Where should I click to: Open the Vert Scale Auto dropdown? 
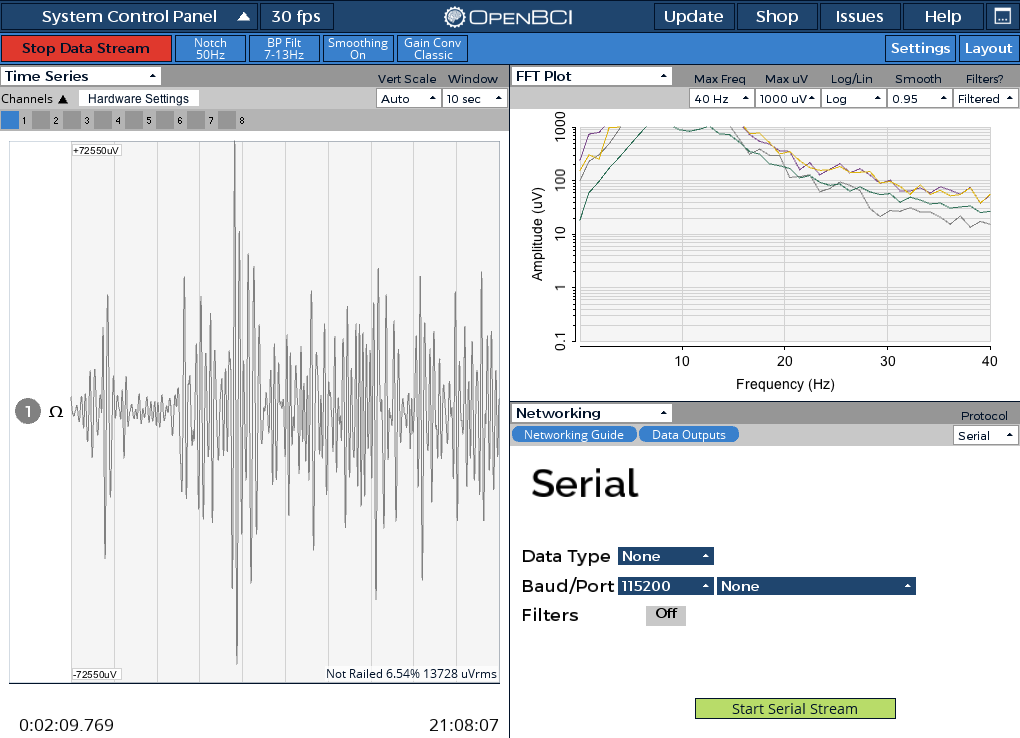[408, 99]
